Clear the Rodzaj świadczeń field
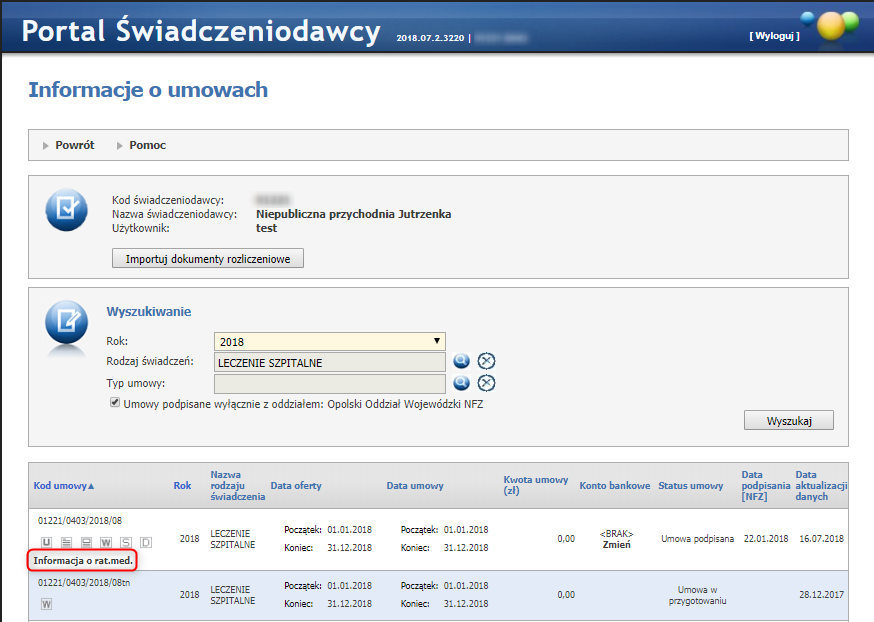The image size is (874, 622). point(486,362)
